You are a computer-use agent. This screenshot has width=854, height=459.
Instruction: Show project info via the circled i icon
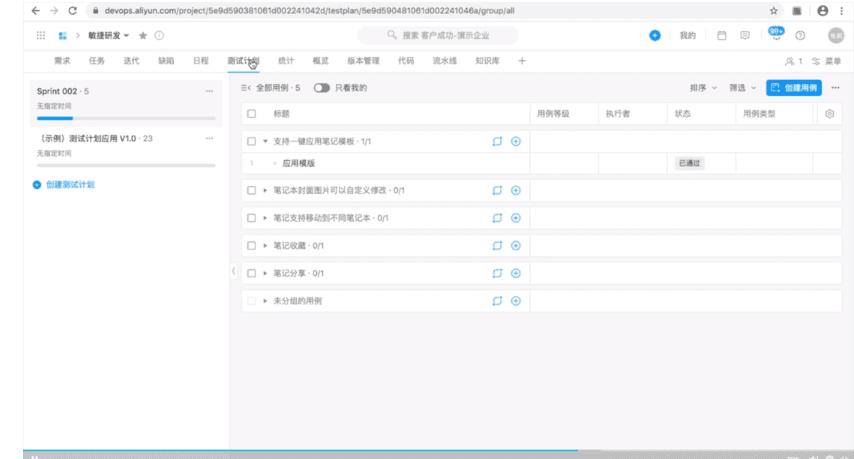click(159, 35)
